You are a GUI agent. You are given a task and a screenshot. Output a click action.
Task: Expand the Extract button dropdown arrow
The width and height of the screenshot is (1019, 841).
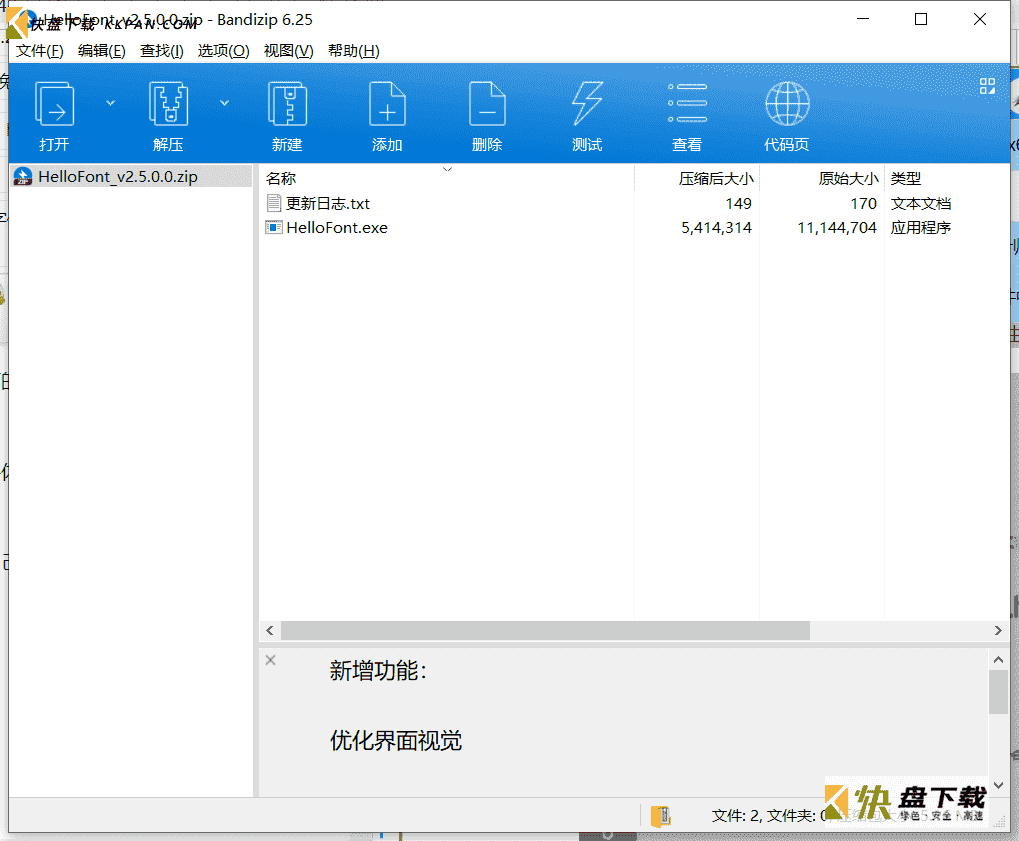pyautogui.click(x=224, y=103)
